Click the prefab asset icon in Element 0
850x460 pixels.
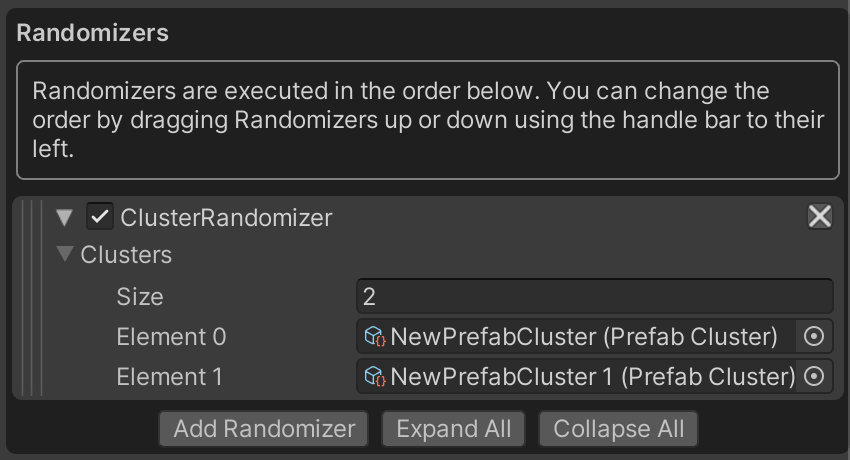(x=376, y=337)
